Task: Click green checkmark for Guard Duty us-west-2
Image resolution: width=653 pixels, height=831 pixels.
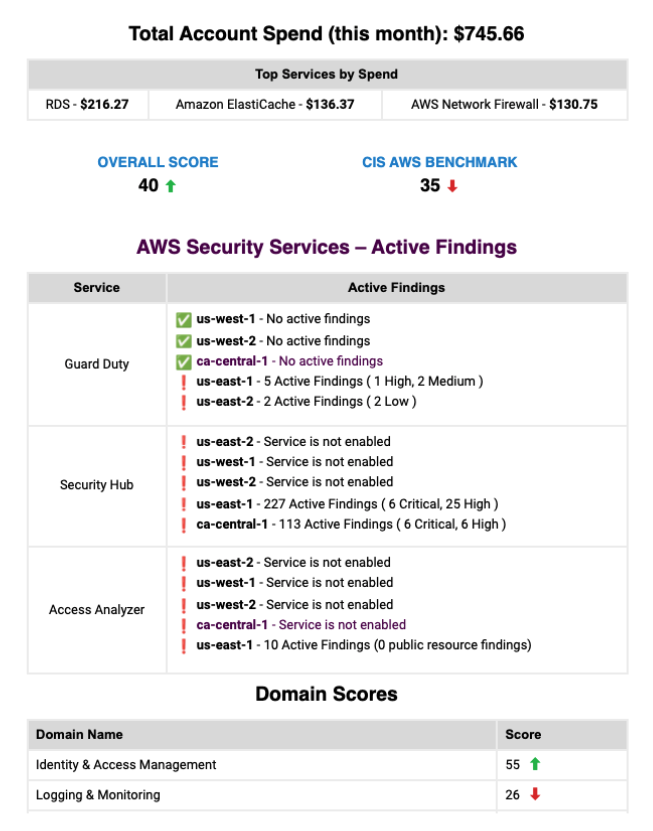Action: [184, 341]
